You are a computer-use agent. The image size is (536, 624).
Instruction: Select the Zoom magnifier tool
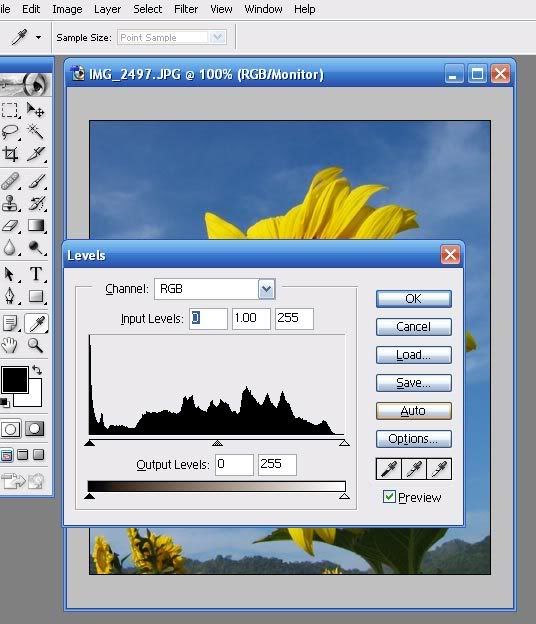point(35,345)
